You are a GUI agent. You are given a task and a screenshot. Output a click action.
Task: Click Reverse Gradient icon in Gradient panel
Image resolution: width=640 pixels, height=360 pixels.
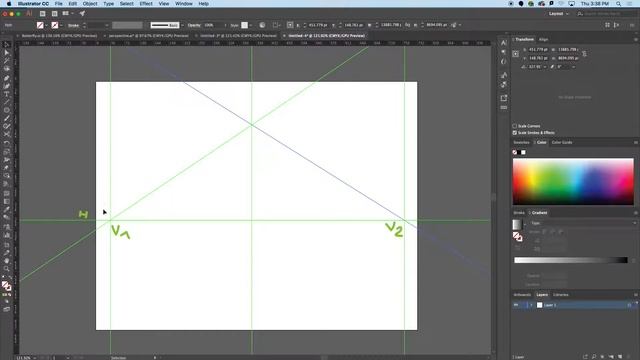pos(517,247)
